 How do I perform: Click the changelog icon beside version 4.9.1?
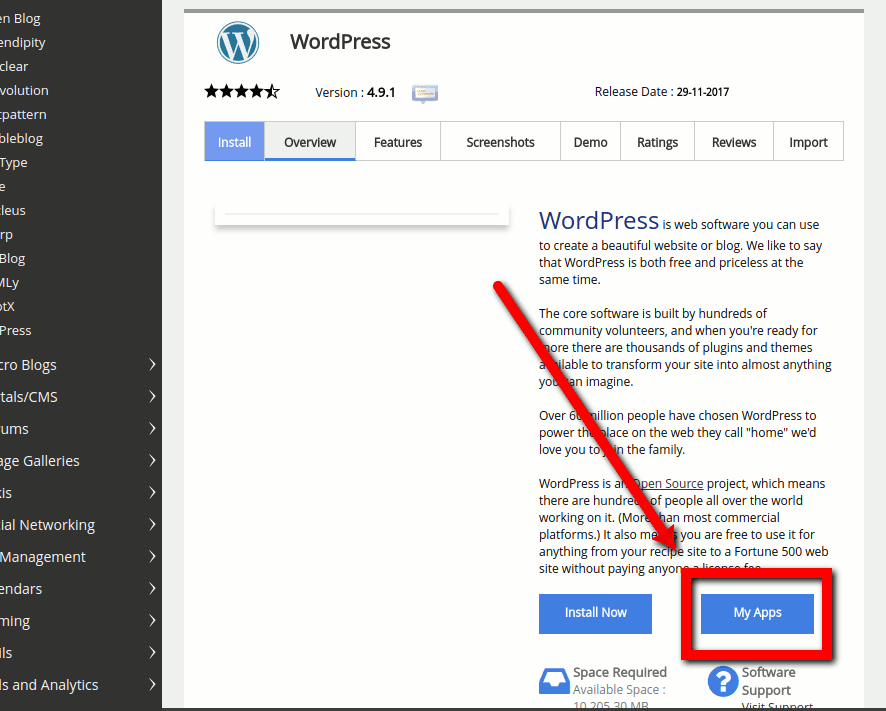[x=425, y=93]
